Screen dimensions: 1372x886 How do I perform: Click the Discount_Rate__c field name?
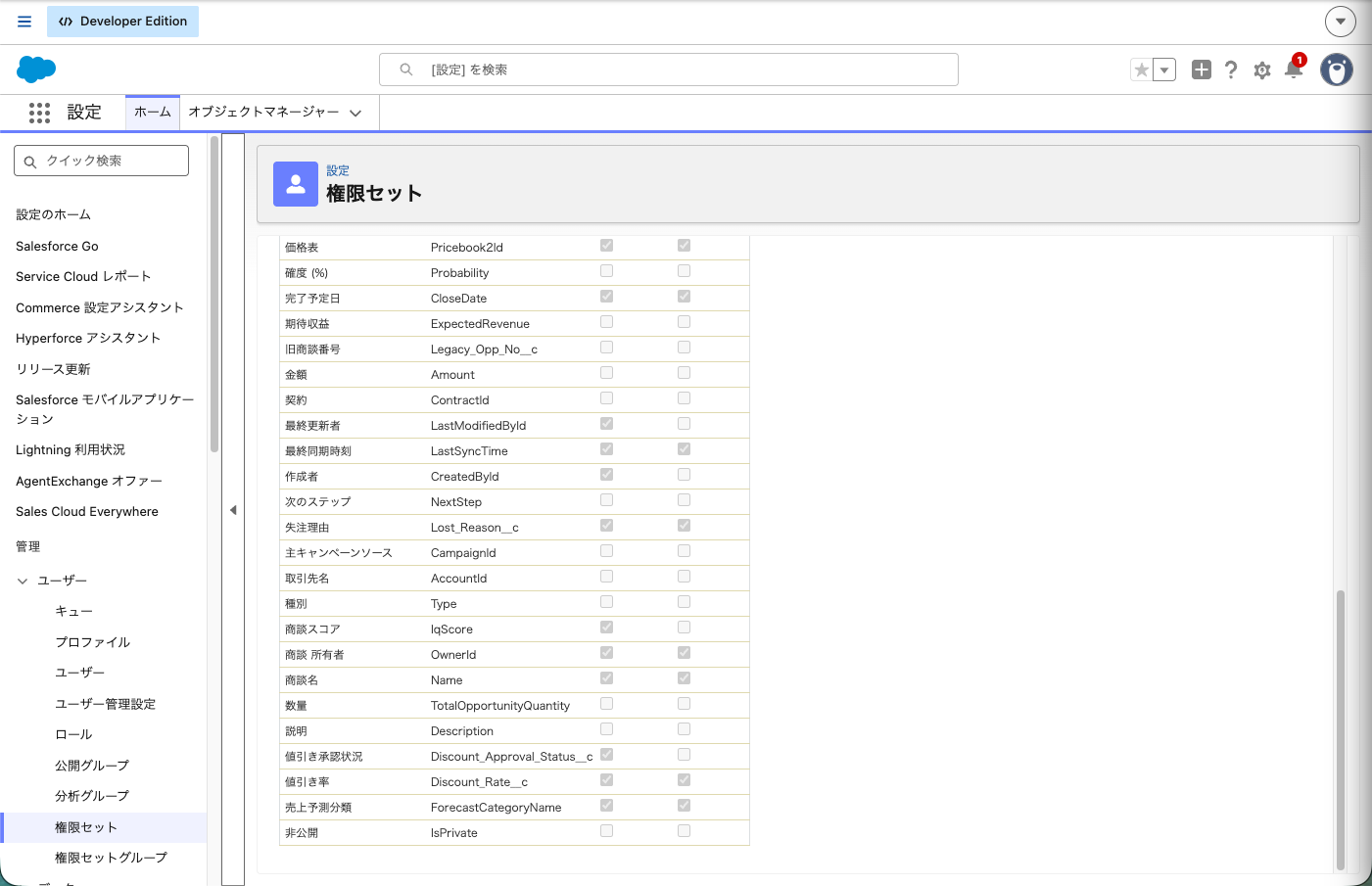coord(479,782)
